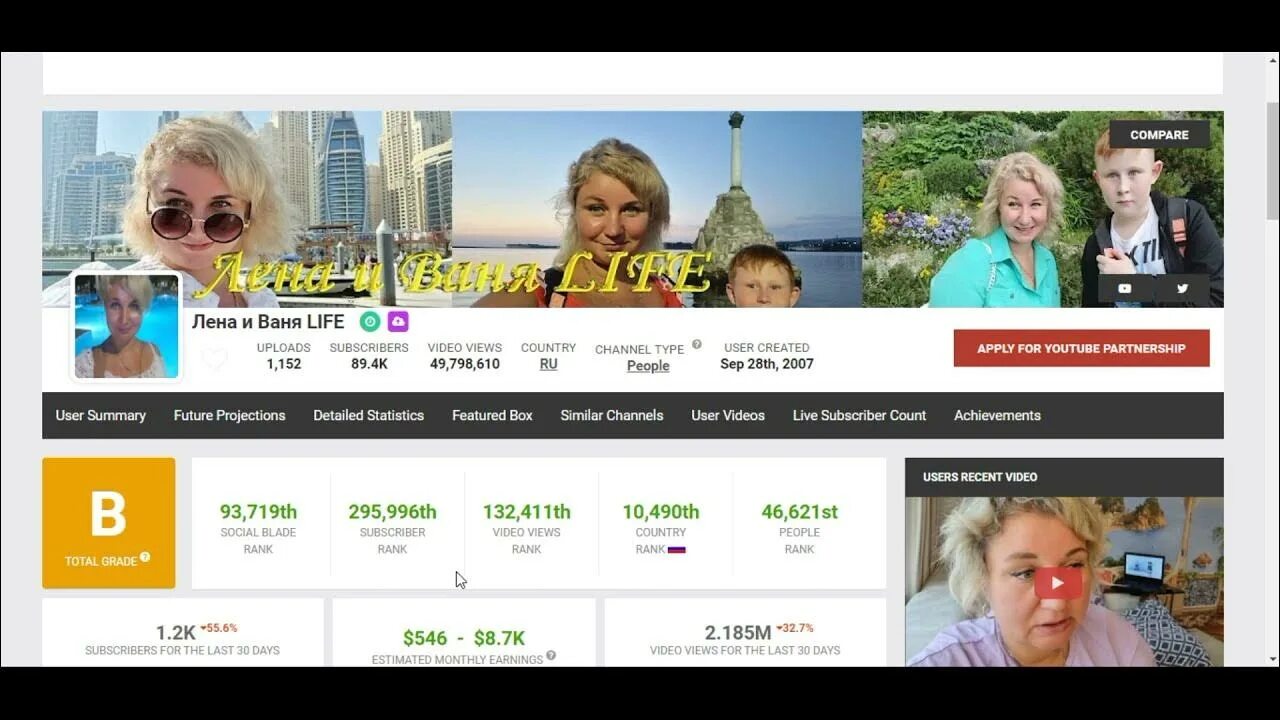Click the heart favorite icon
This screenshot has width=1280, height=720.
(214, 359)
